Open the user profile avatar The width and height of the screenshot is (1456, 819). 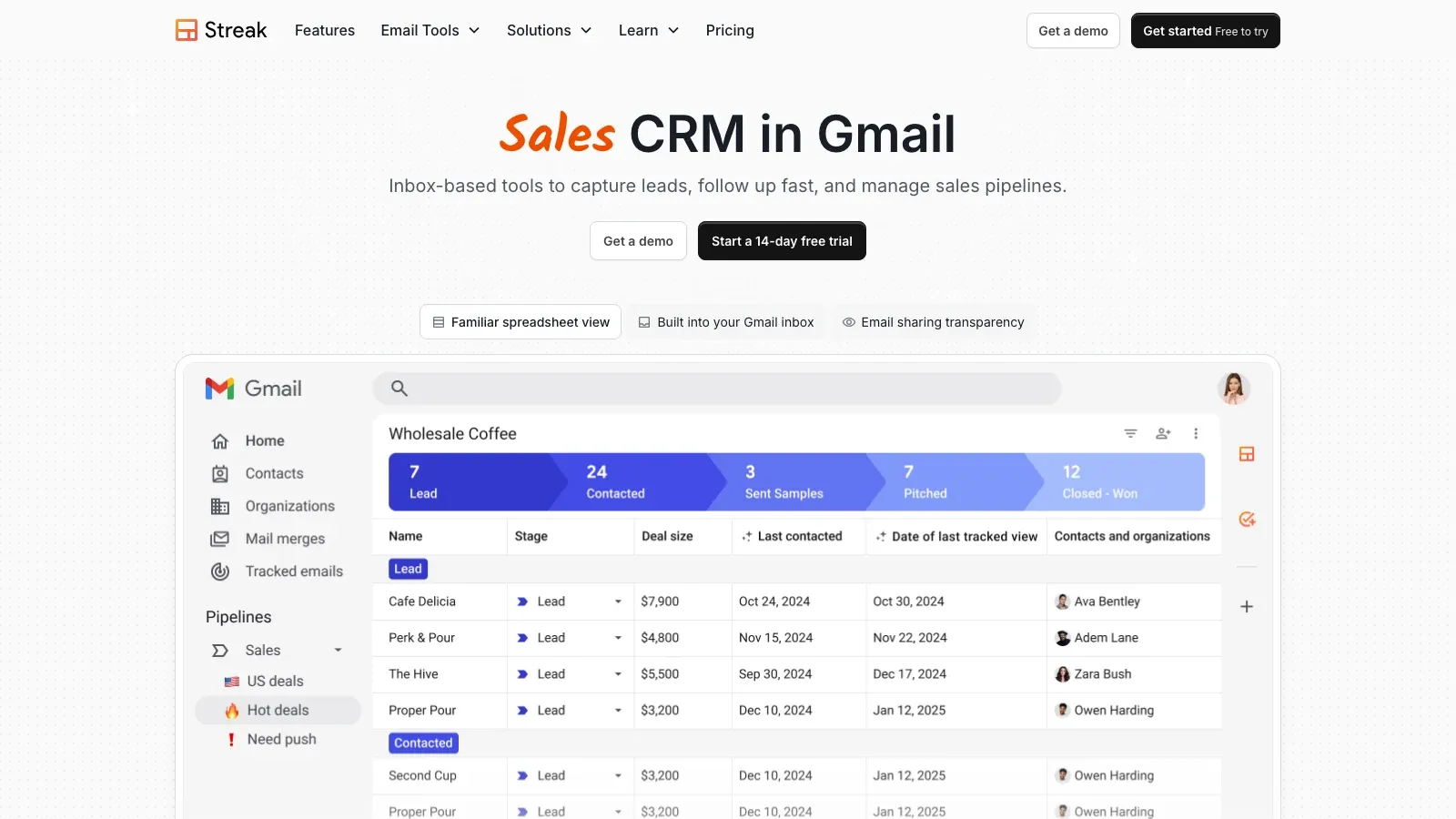click(x=1233, y=389)
